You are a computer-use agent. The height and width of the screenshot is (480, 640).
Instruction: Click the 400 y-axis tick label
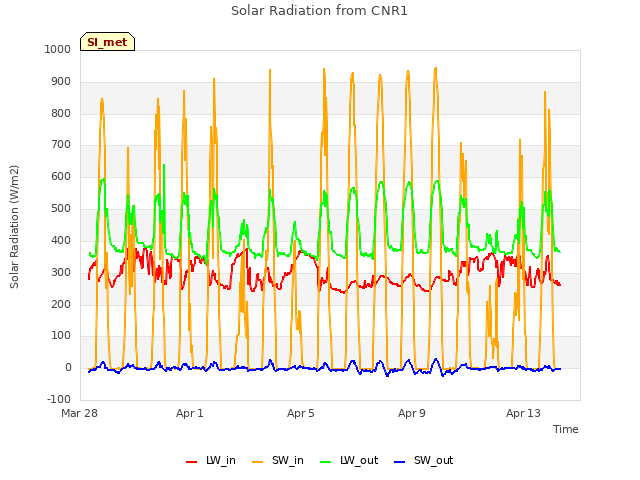click(x=61, y=240)
